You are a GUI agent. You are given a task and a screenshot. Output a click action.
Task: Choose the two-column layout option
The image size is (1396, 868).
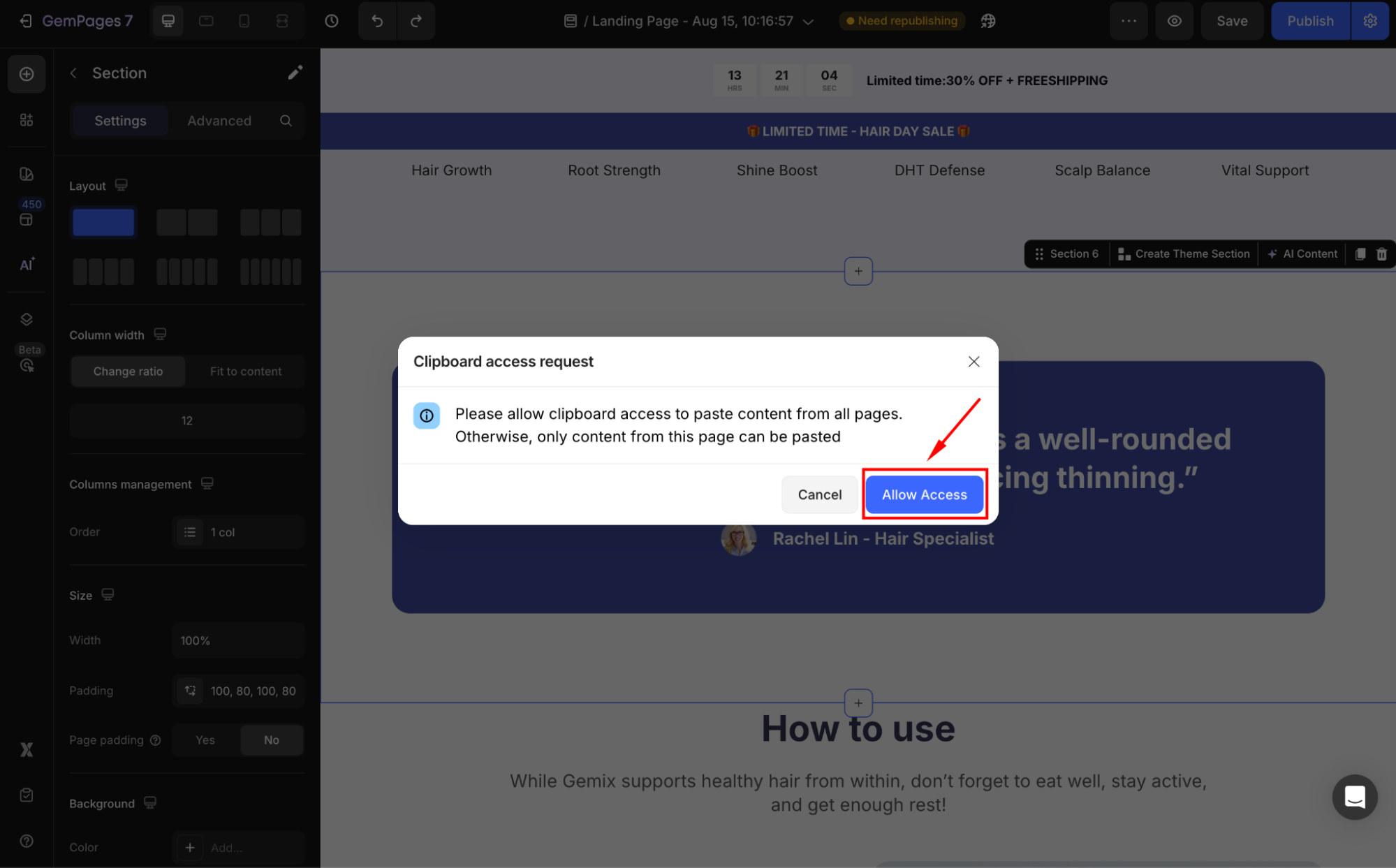tap(186, 223)
